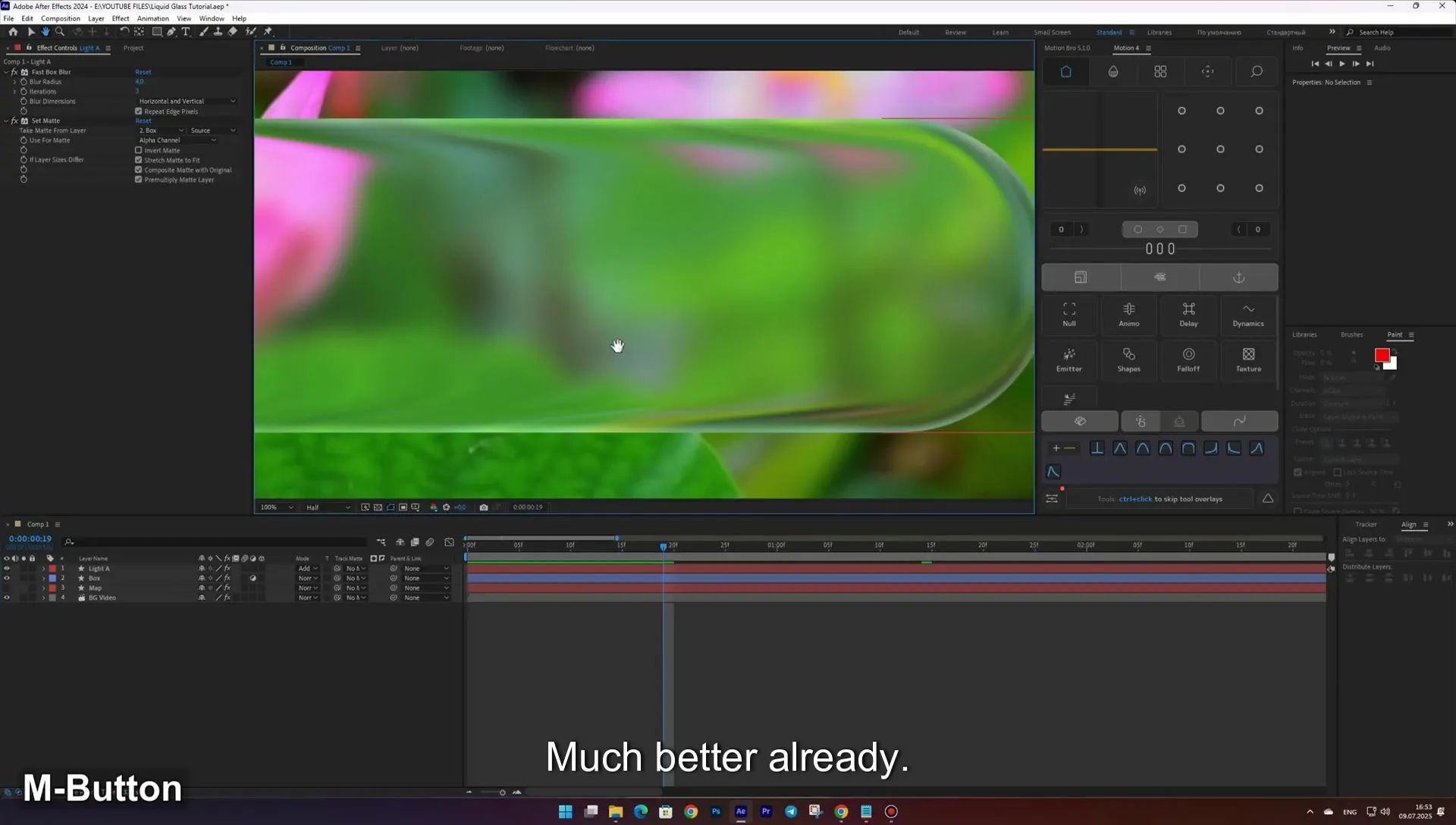Click the red foreground color swatch
1456x825 pixels.
pos(1382,355)
